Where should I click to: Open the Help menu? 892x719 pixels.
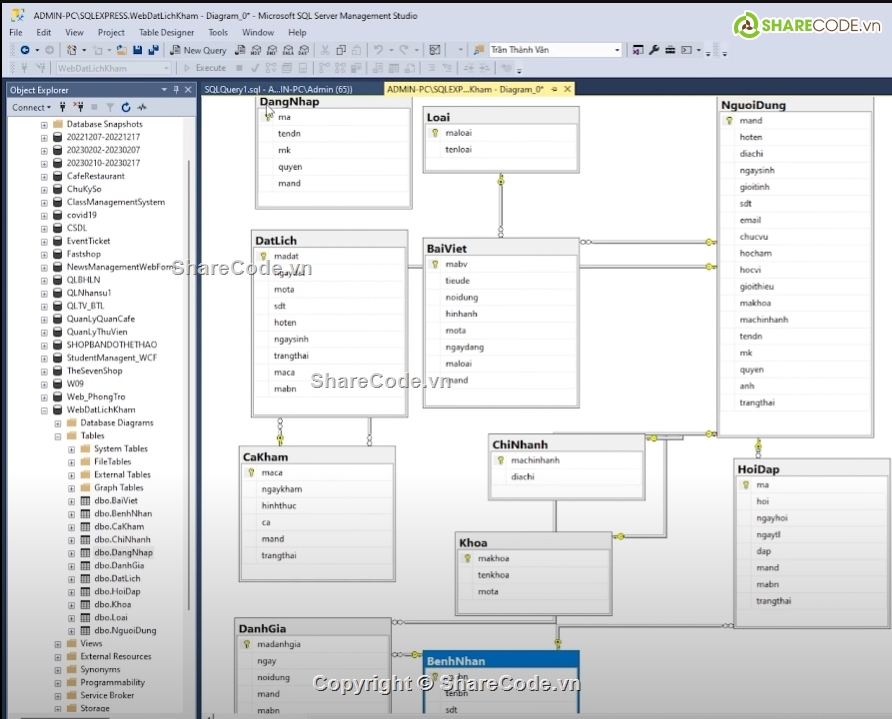click(x=297, y=32)
